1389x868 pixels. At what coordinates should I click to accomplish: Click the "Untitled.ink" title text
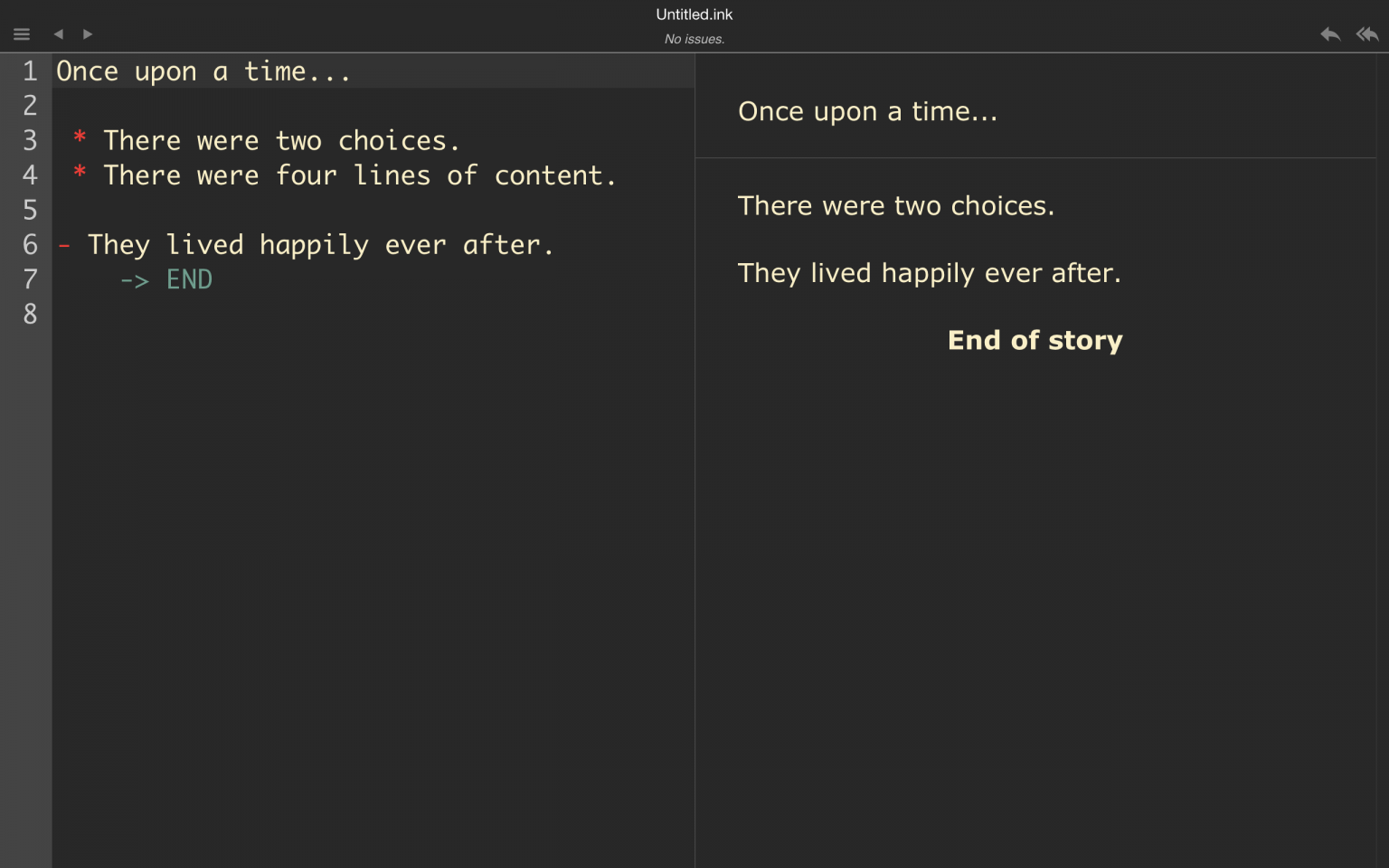click(694, 14)
